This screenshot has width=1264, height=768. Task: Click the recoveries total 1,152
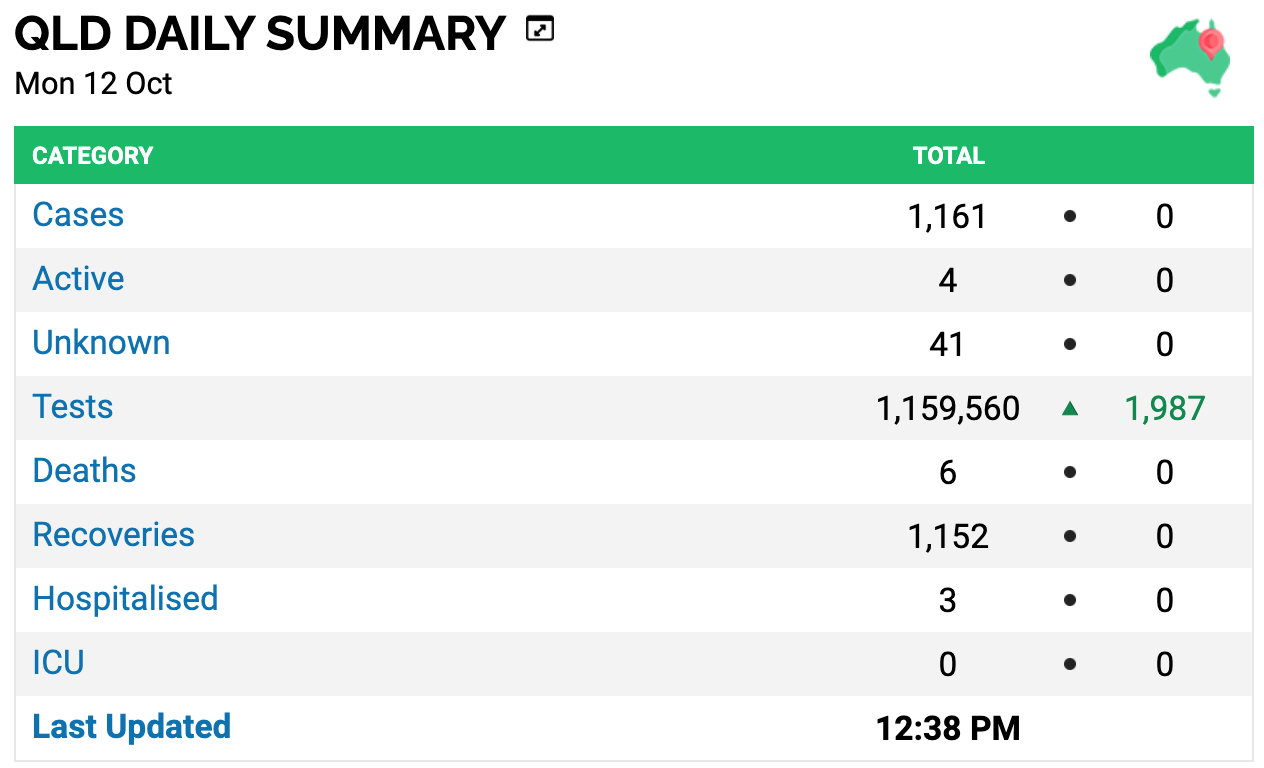[x=948, y=536]
